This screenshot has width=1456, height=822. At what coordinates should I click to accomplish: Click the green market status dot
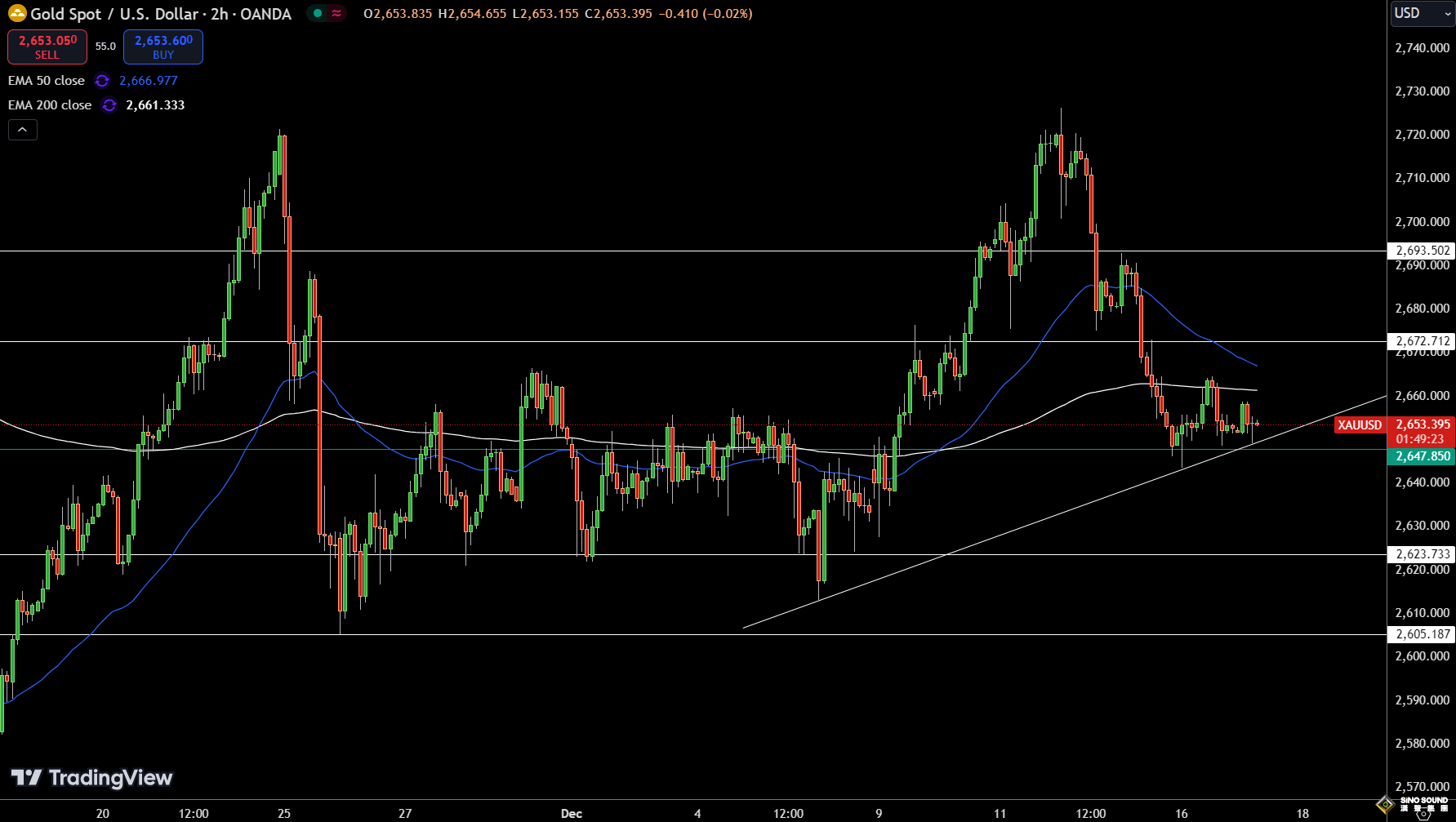coord(318,13)
